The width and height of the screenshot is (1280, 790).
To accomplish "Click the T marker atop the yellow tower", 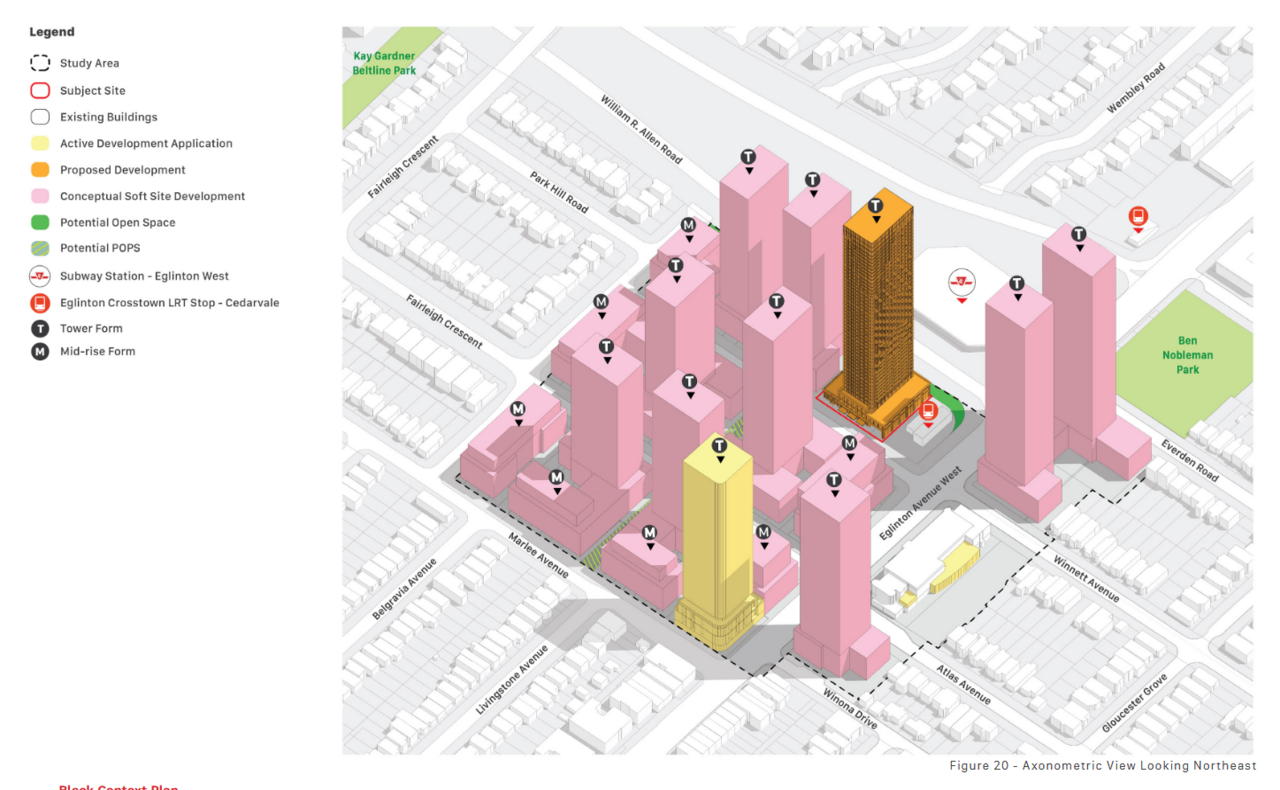I will [719, 446].
